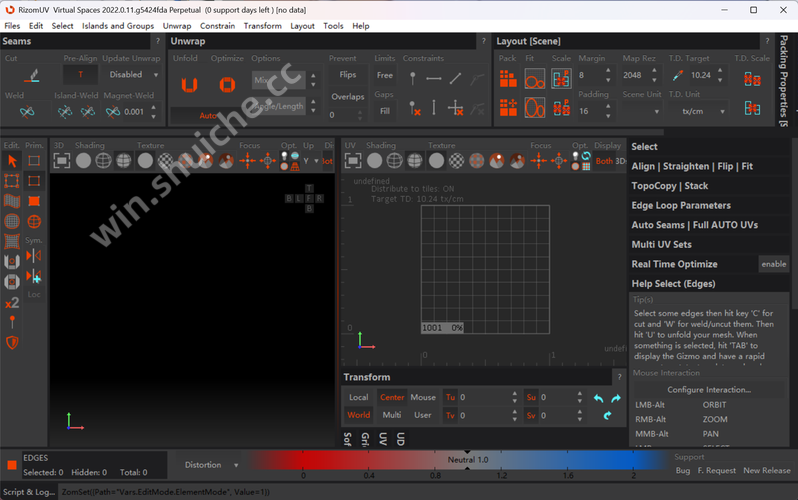Enable Real Time Optimize
798x500 pixels.
[774, 264]
